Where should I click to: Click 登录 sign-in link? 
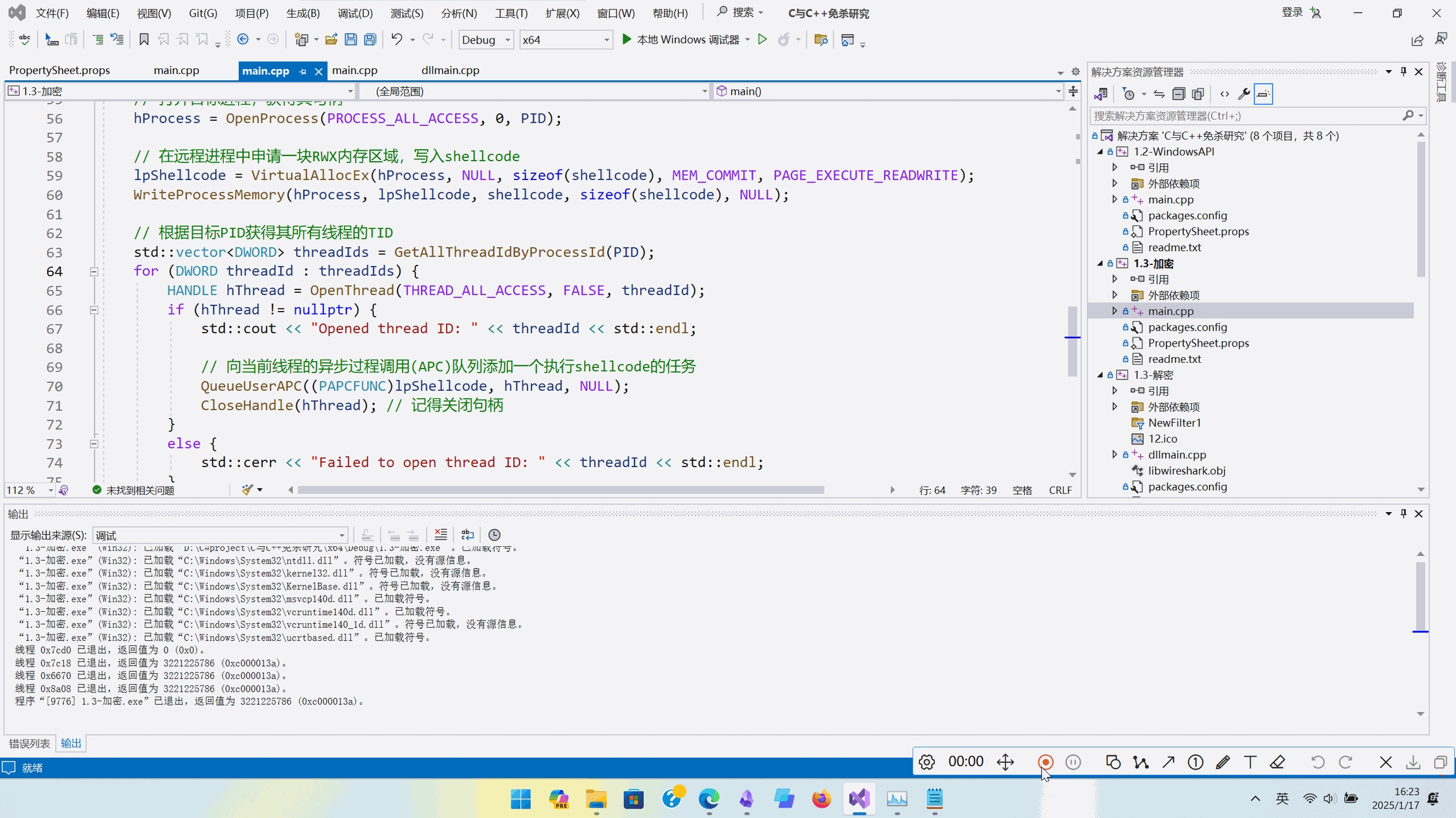point(1292,13)
